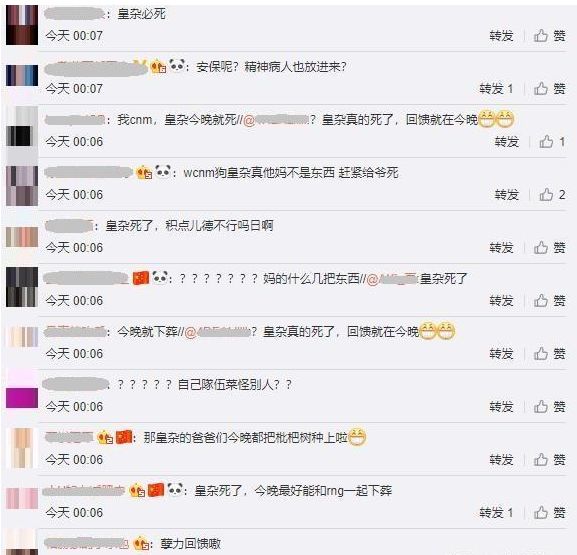Like the comment '自己队伍菜怪别人'
The height and width of the screenshot is (555, 577).
549,407
